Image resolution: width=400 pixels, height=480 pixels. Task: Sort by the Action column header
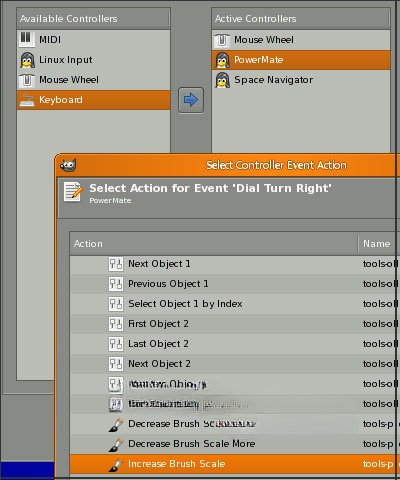(x=214, y=244)
